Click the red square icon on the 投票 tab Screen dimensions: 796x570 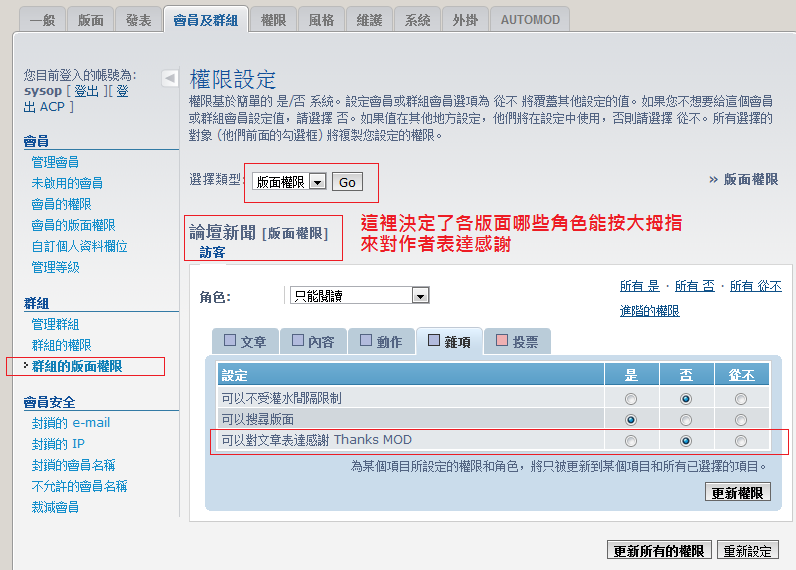point(501,341)
